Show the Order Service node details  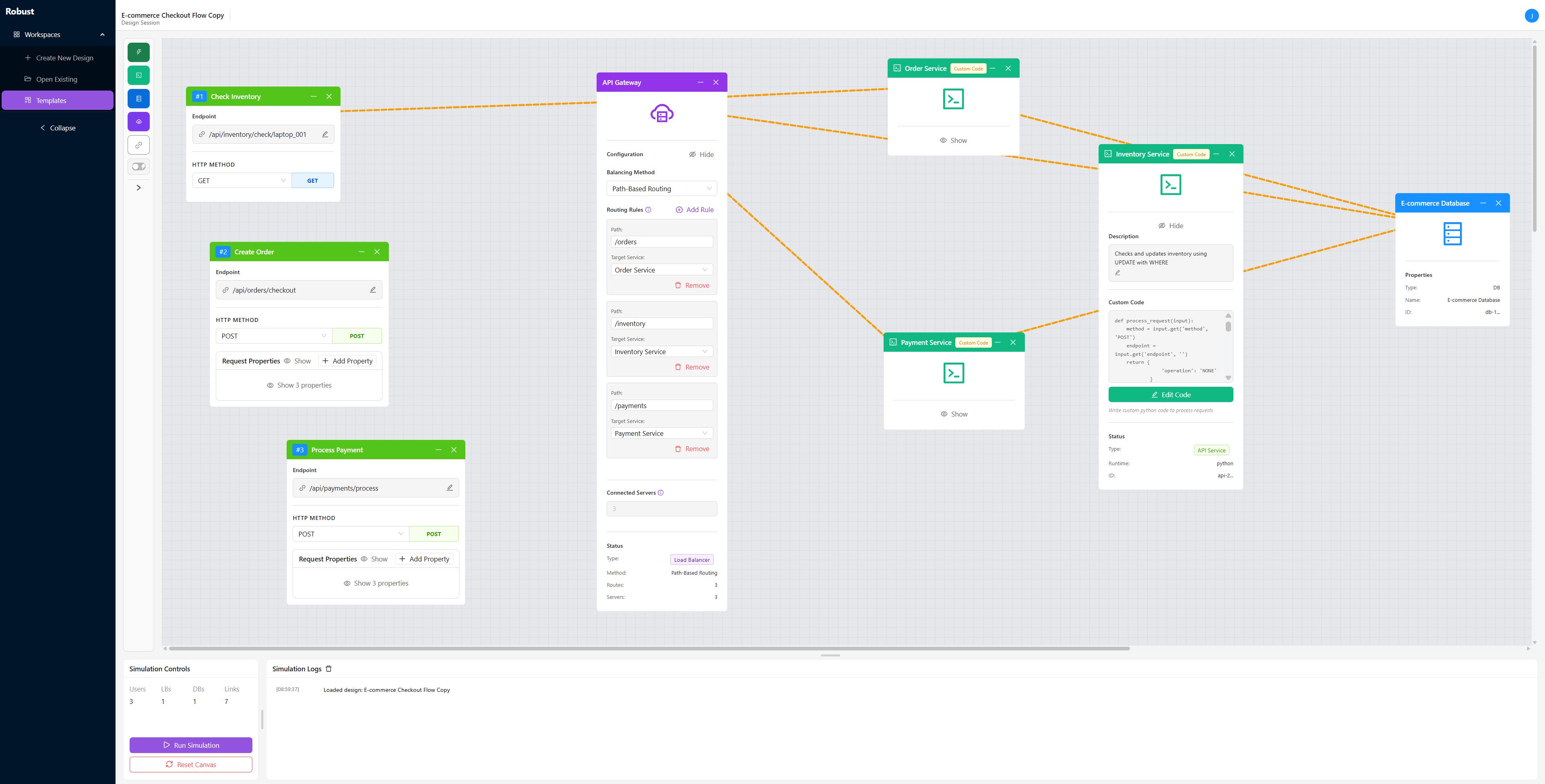953,140
